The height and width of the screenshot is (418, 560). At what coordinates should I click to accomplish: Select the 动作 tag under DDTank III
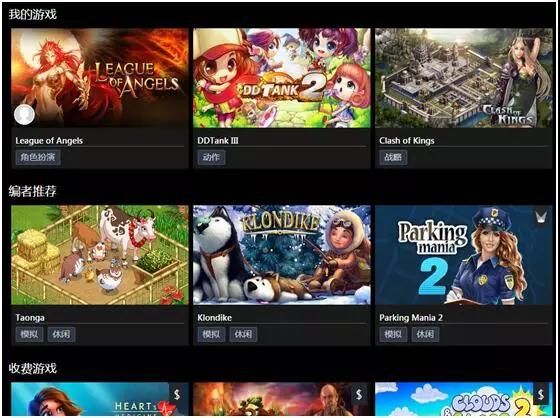[211, 157]
